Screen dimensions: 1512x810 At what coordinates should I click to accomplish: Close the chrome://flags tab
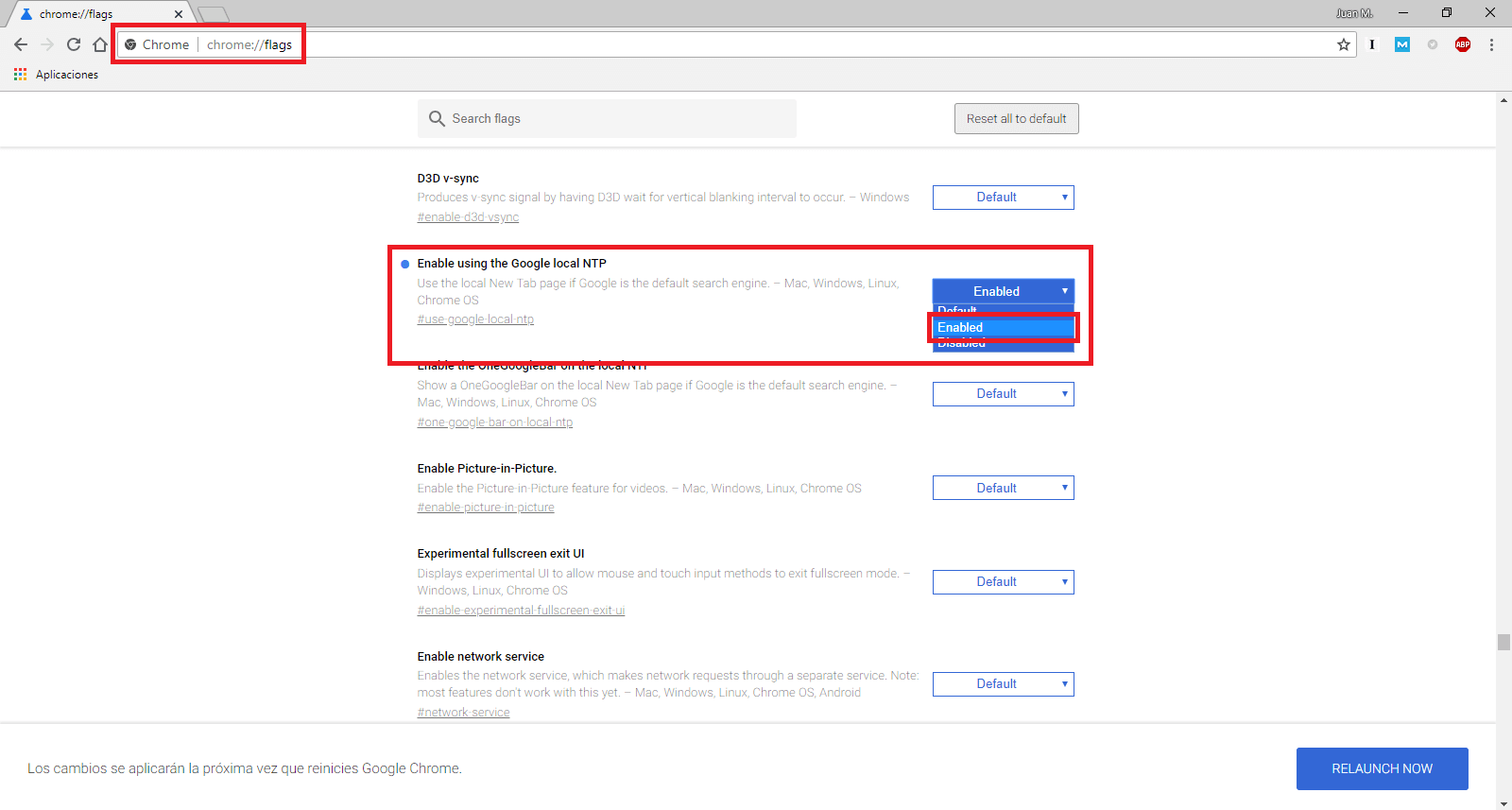point(178,14)
